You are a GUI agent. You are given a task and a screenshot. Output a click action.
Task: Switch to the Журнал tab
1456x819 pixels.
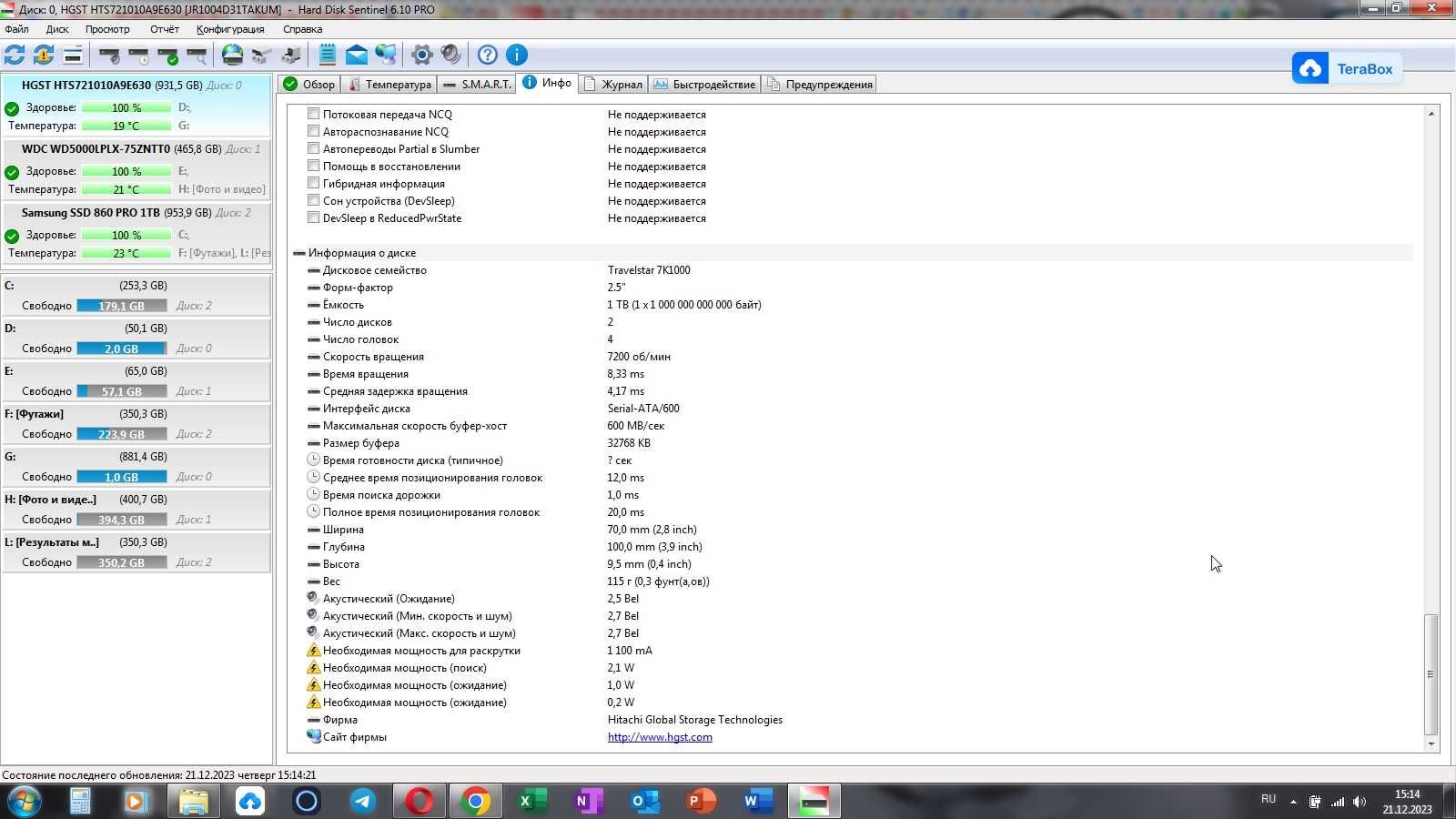coord(613,85)
